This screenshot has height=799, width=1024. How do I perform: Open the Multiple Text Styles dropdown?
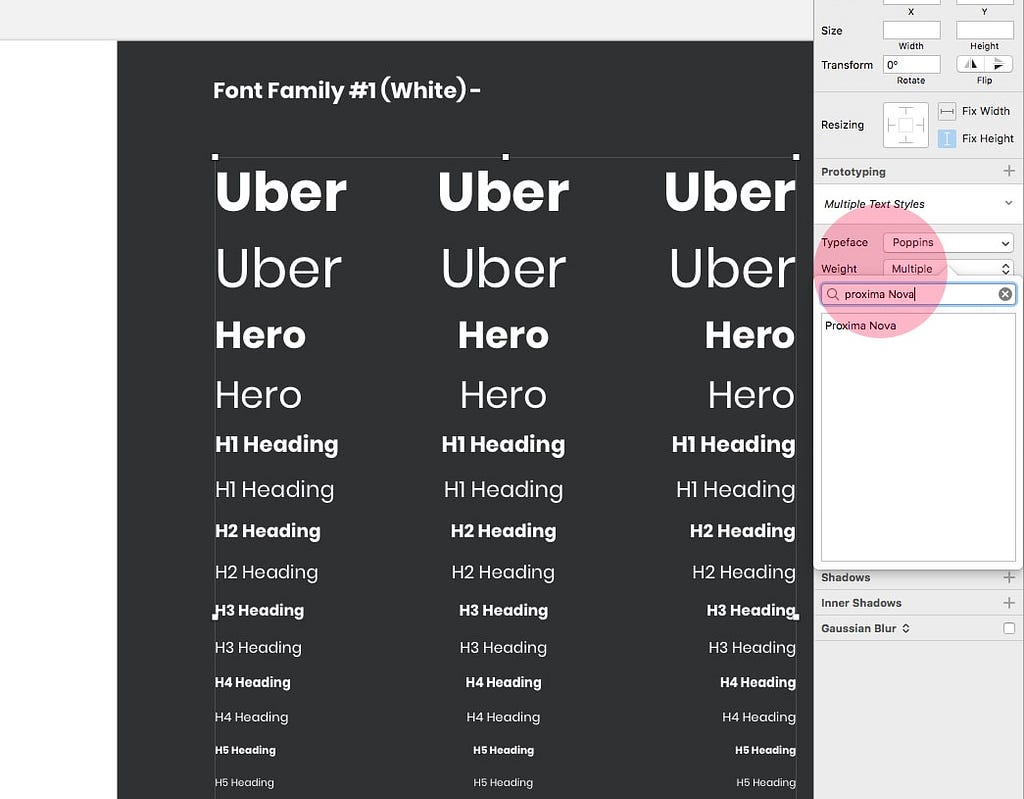pyautogui.click(x=918, y=204)
